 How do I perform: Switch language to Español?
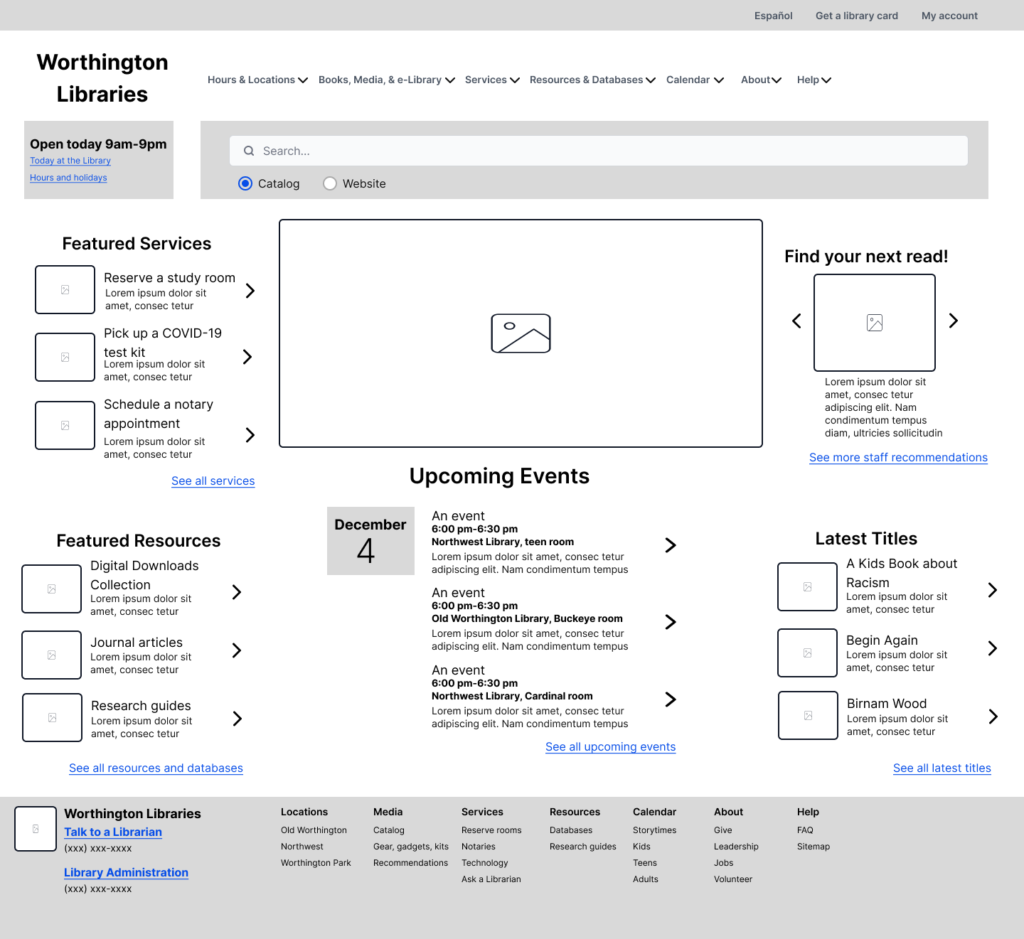(773, 16)
